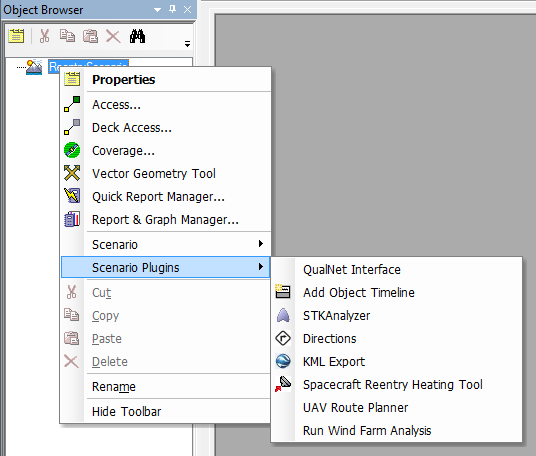Click the green Coverage icon
Screen dimensions: 536x456
point(72,150)
